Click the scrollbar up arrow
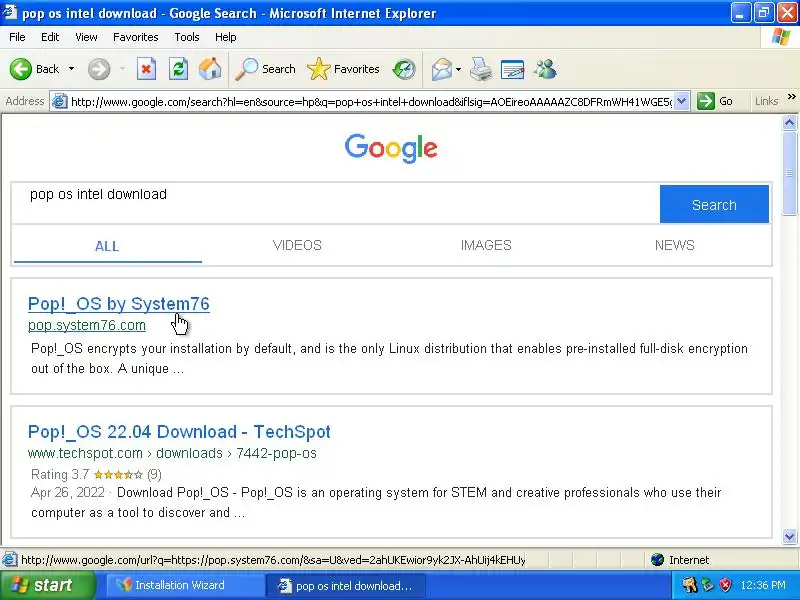Viewport: 800px width, 600px height. pyautogui.click(x=789, y=122)
